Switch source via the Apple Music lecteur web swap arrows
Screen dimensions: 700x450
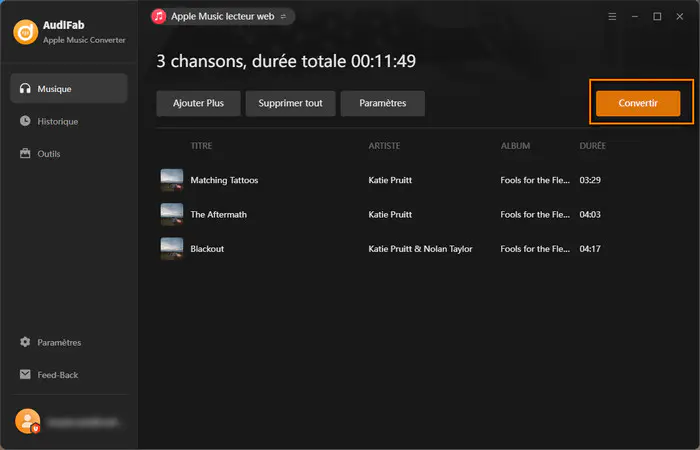283,17
